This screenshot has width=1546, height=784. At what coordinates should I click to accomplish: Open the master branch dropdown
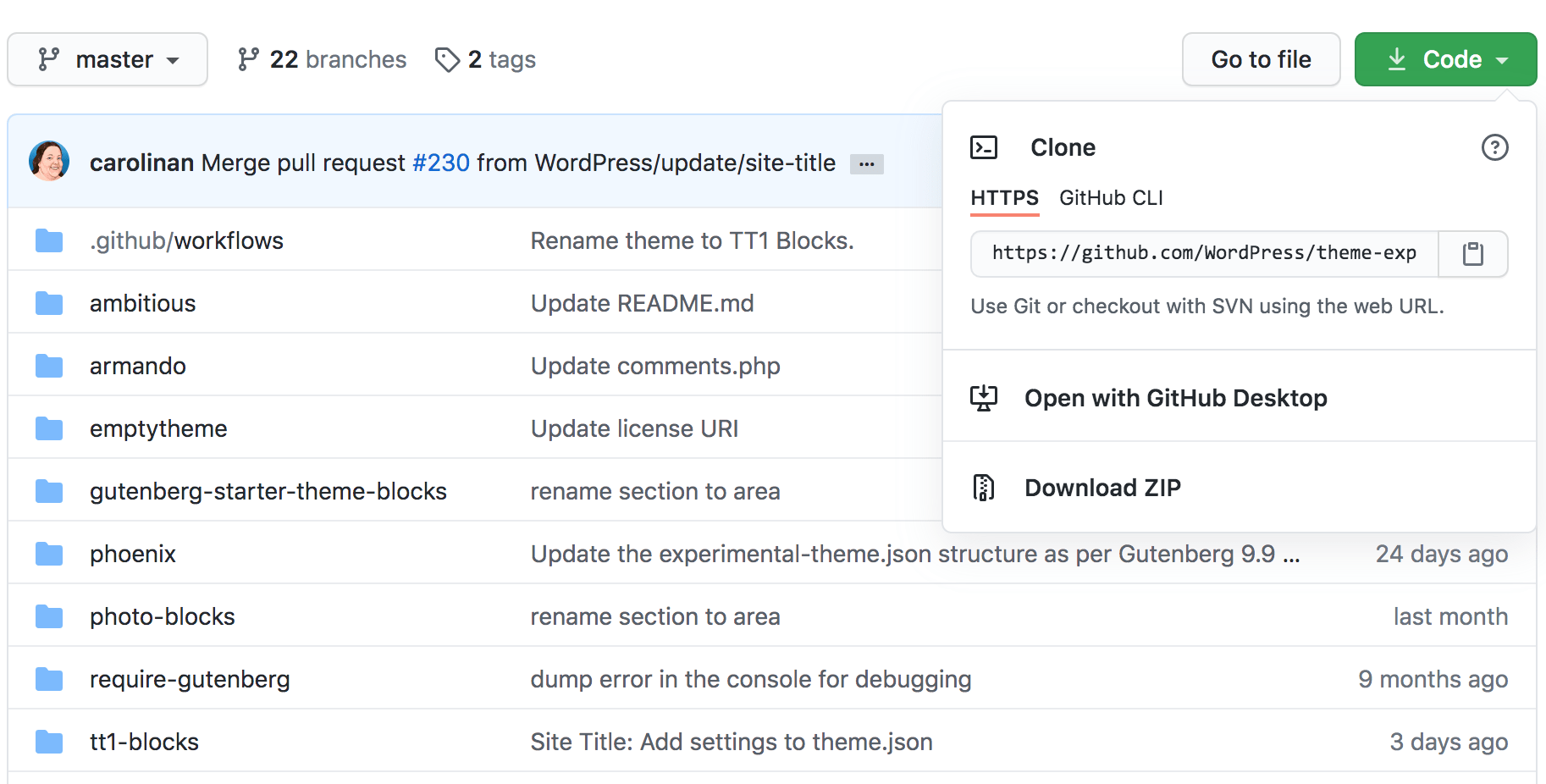pos(108,59)
